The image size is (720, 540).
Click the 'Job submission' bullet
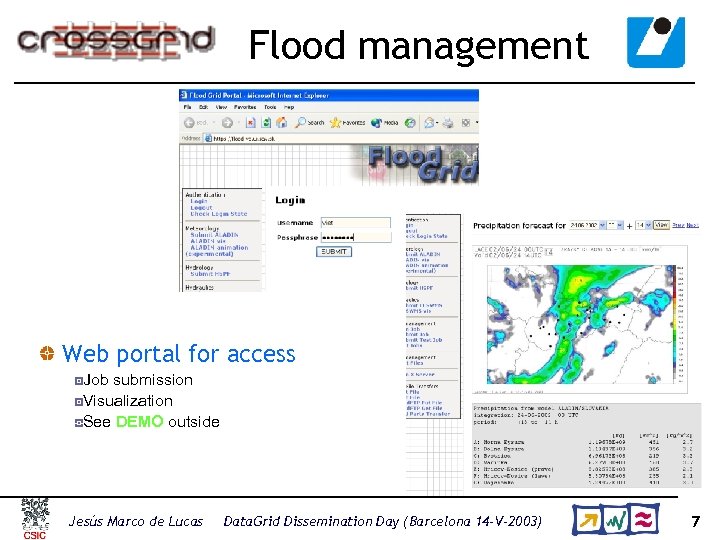tap(138, 380)
